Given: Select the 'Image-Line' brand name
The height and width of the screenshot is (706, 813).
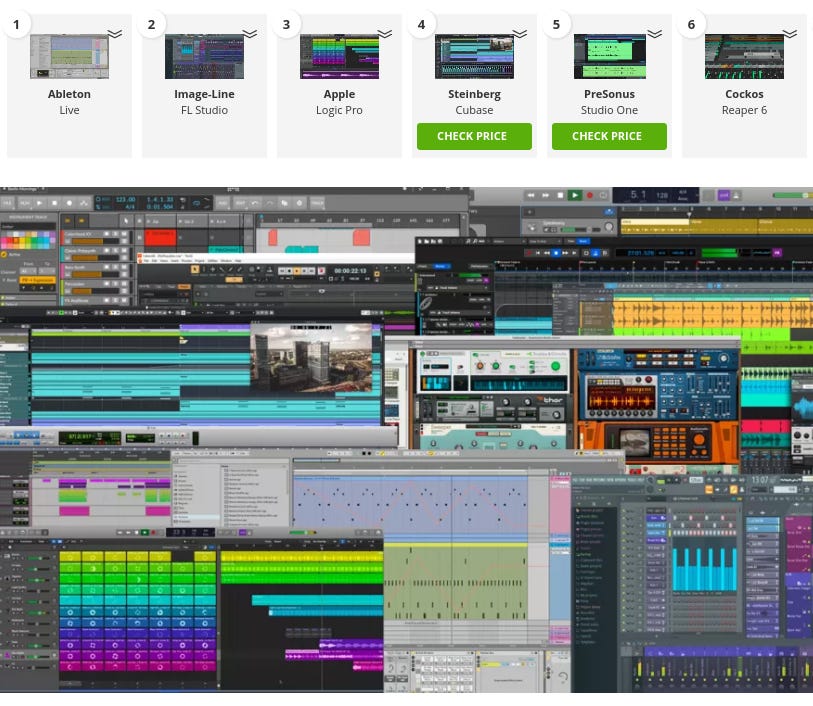Looking at the screenshot, I should (204, 94).
